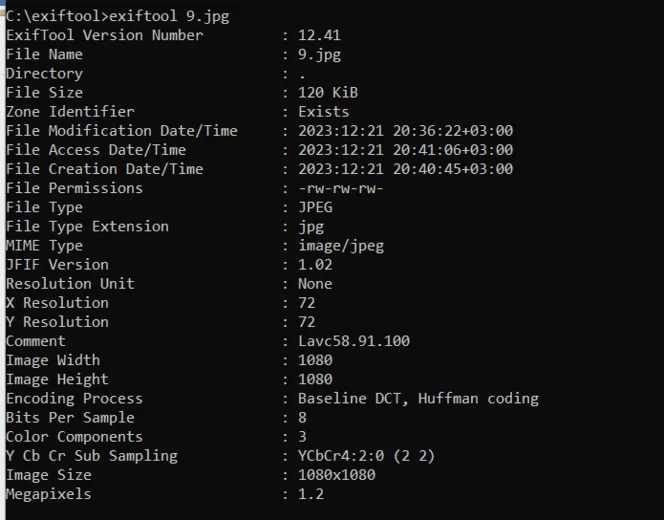Click the File Type value JPEG
Viewport: 664px width, 520px height.
315,207
